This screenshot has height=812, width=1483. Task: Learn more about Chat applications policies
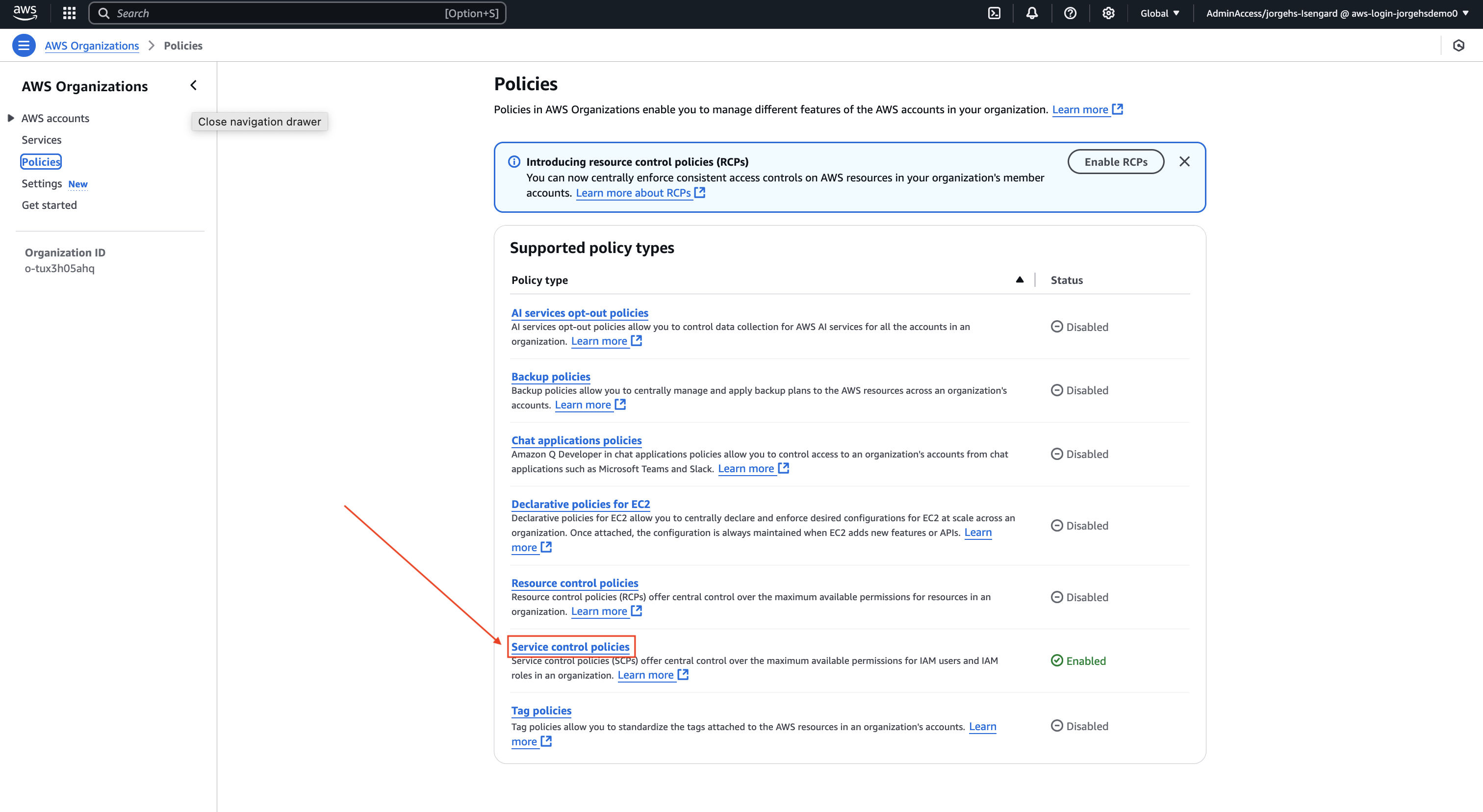pos(753,468)
